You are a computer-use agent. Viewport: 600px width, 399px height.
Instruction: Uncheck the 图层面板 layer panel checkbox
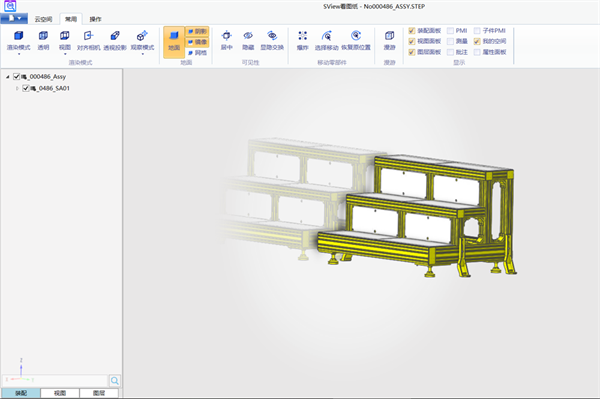click(412, 52)
